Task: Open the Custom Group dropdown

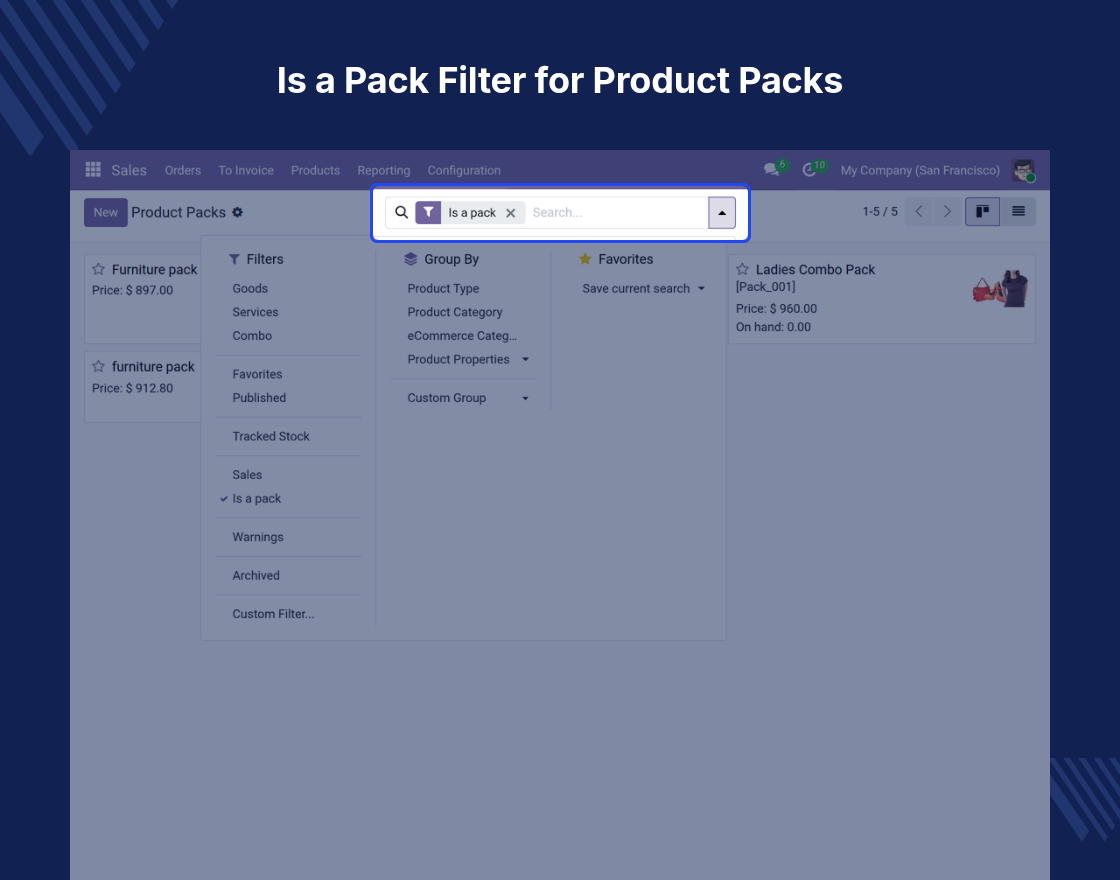Action: 468,398
